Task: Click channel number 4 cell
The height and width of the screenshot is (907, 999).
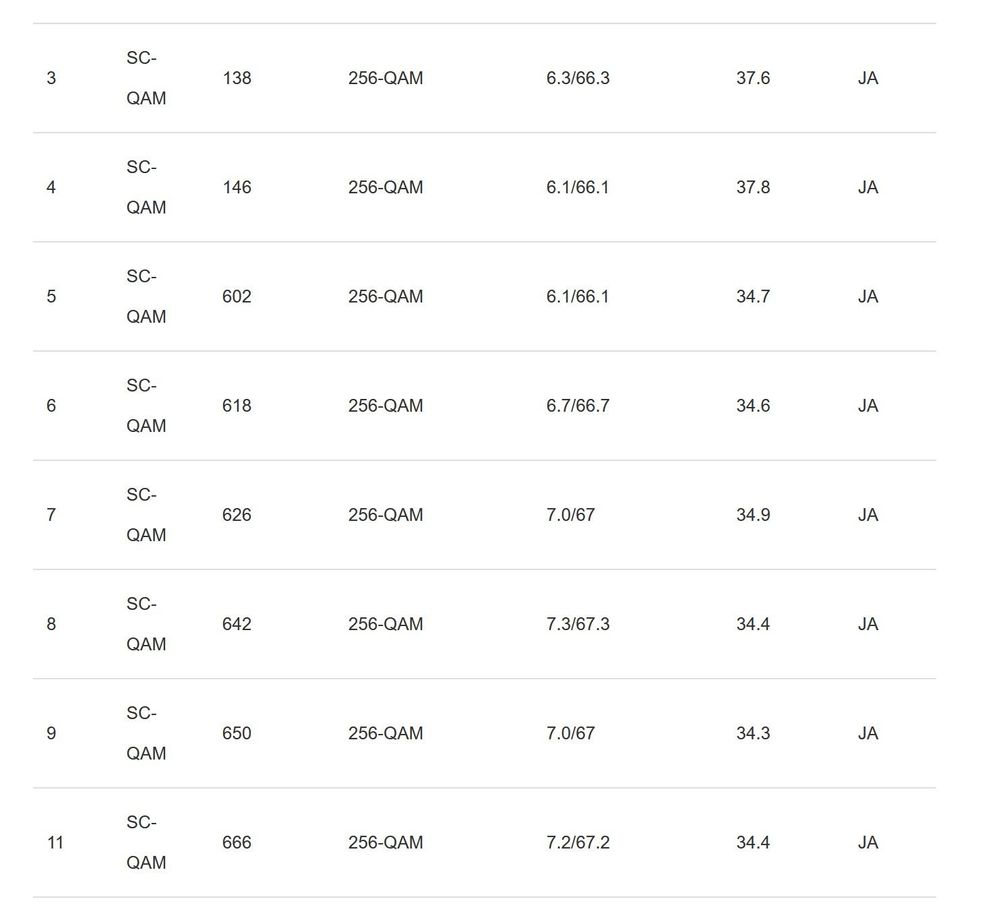Action: (x=51, y=187)
